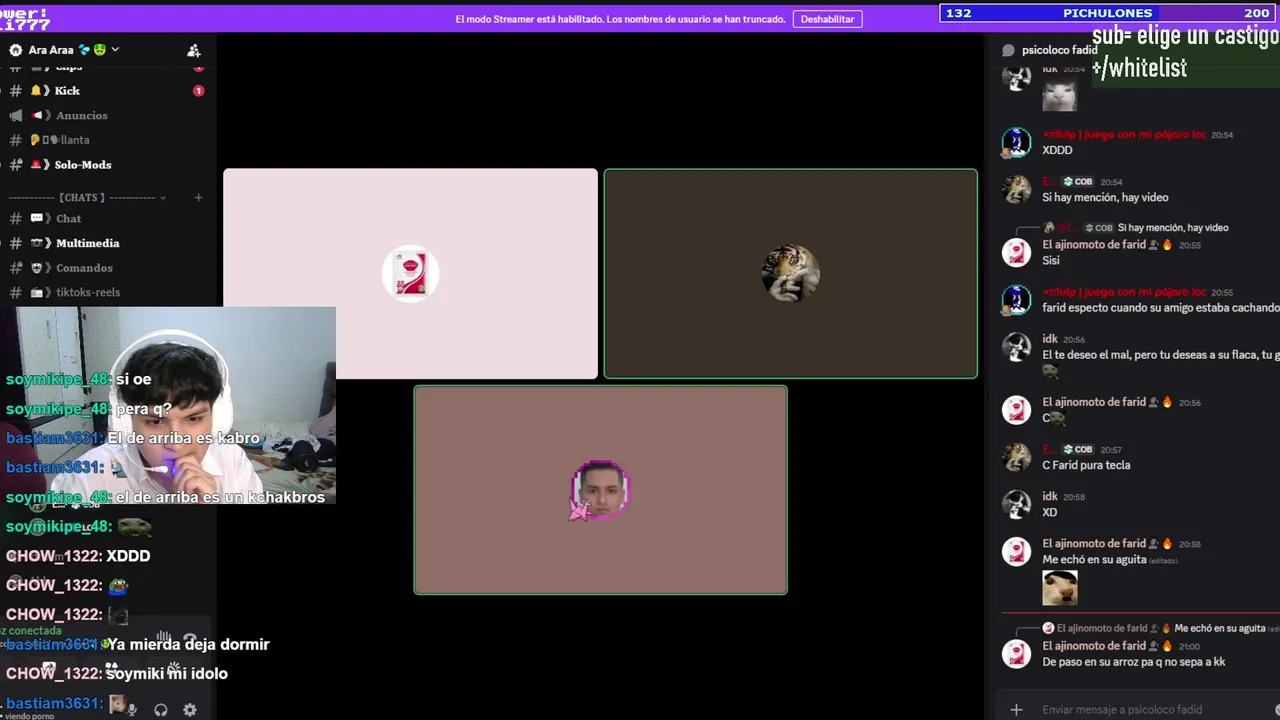Click the Deshabilitar streamer mode button
Image resolution: width=1280 pixels, height=720 pixels.
click(827, 19)
